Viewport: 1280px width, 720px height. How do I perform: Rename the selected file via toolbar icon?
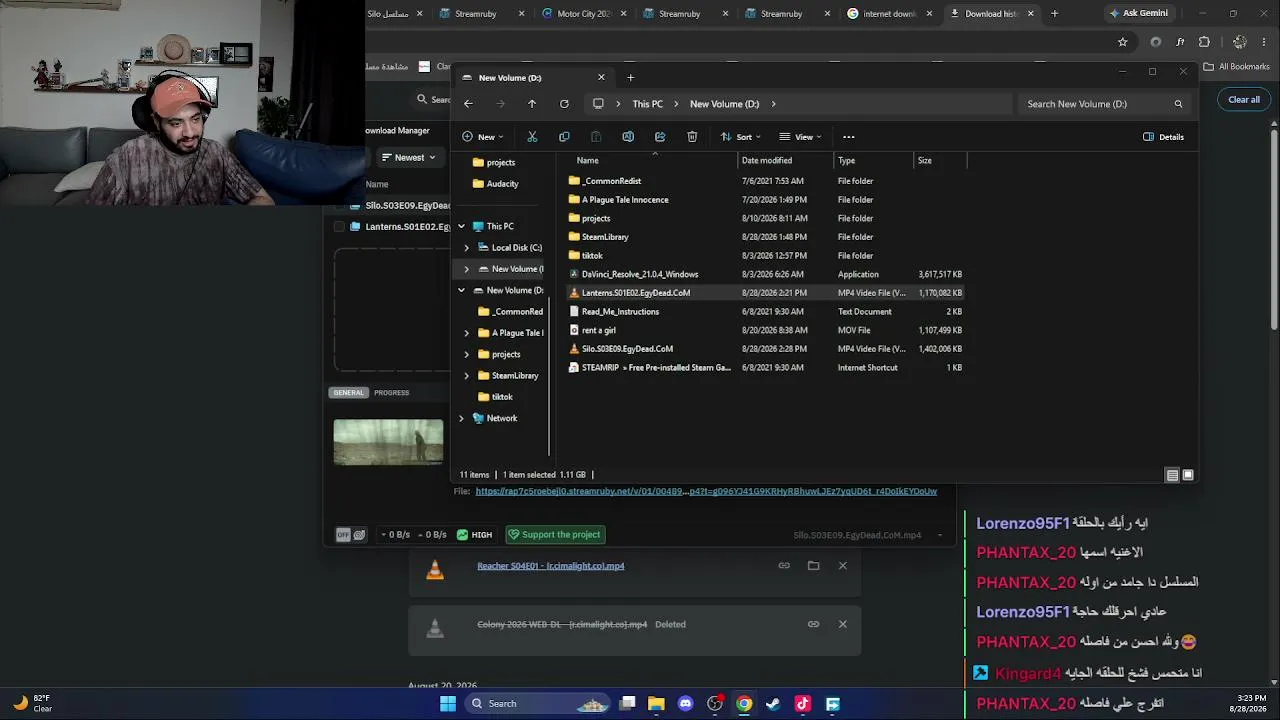point(628,137)
